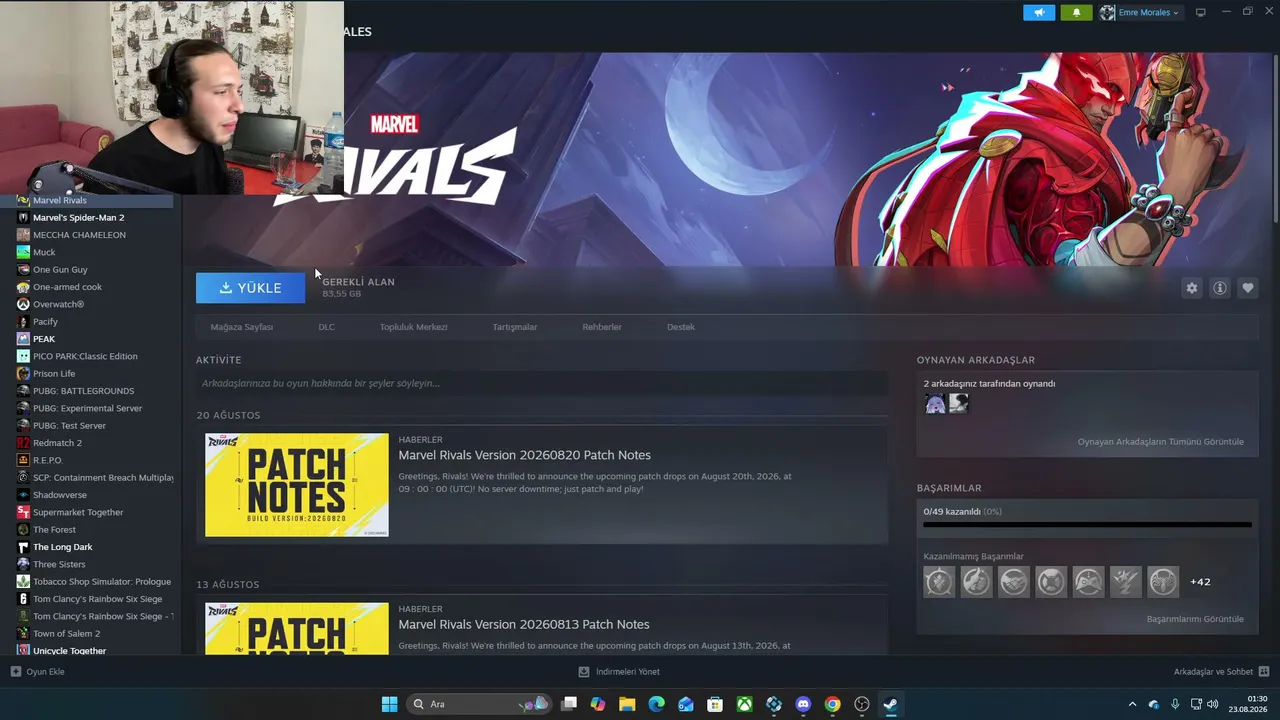Select Unicycle Together in library
This screenshot has width=1280, height=720.
click(x=69, y=651)
